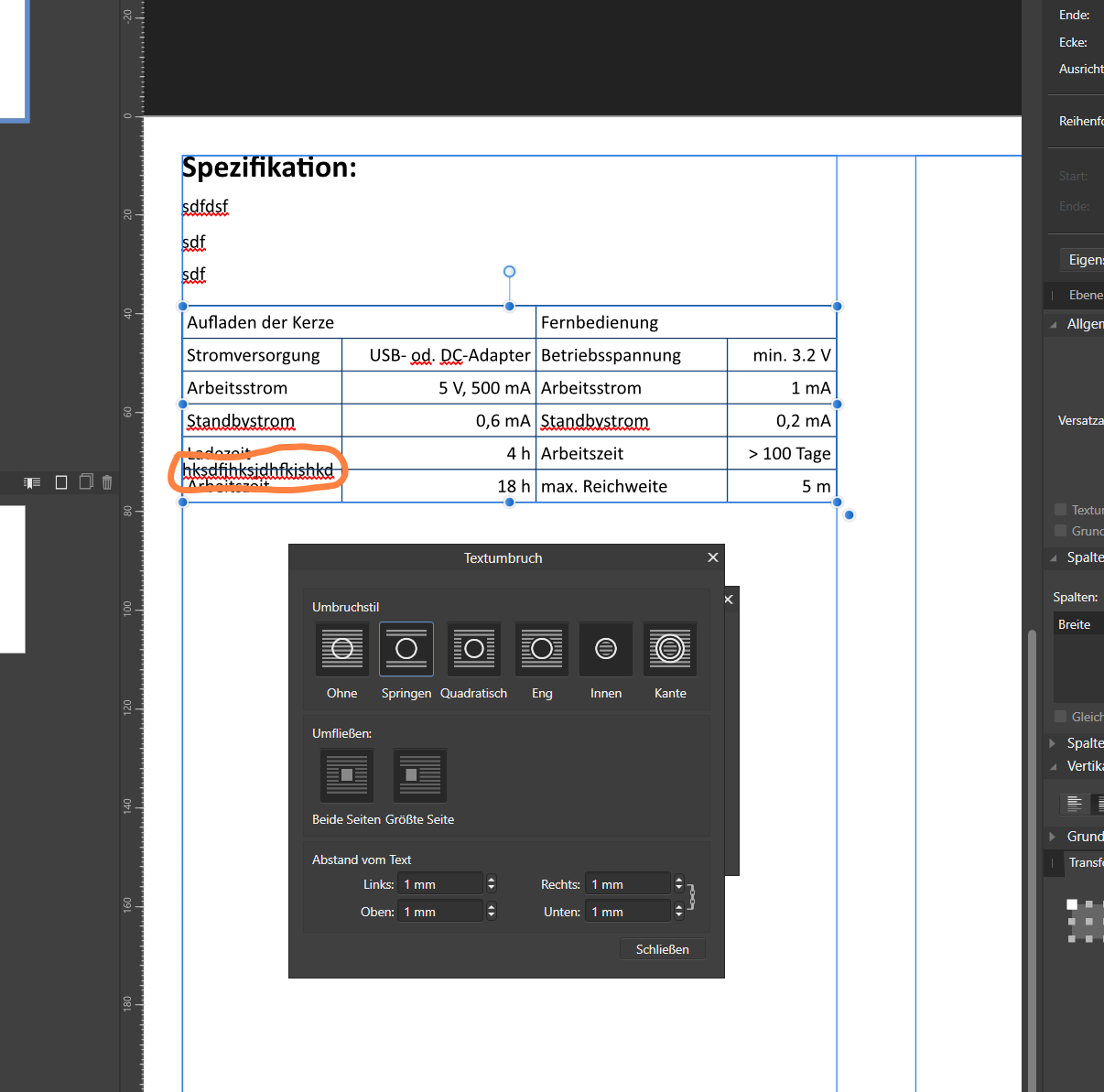Collapse the Spalte section above the Spalten: label
The width and height of the screenshot is (1104, 1092).
point(1053,557)
